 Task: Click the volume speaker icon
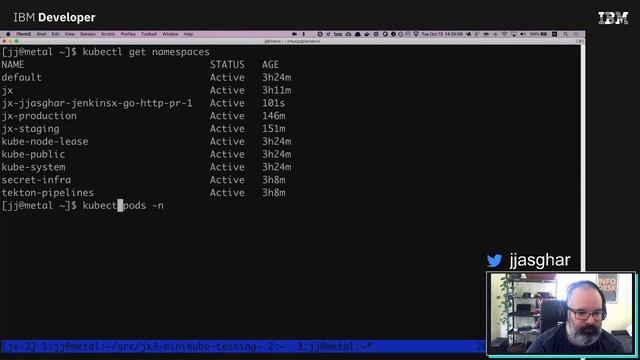pos(523,34)
